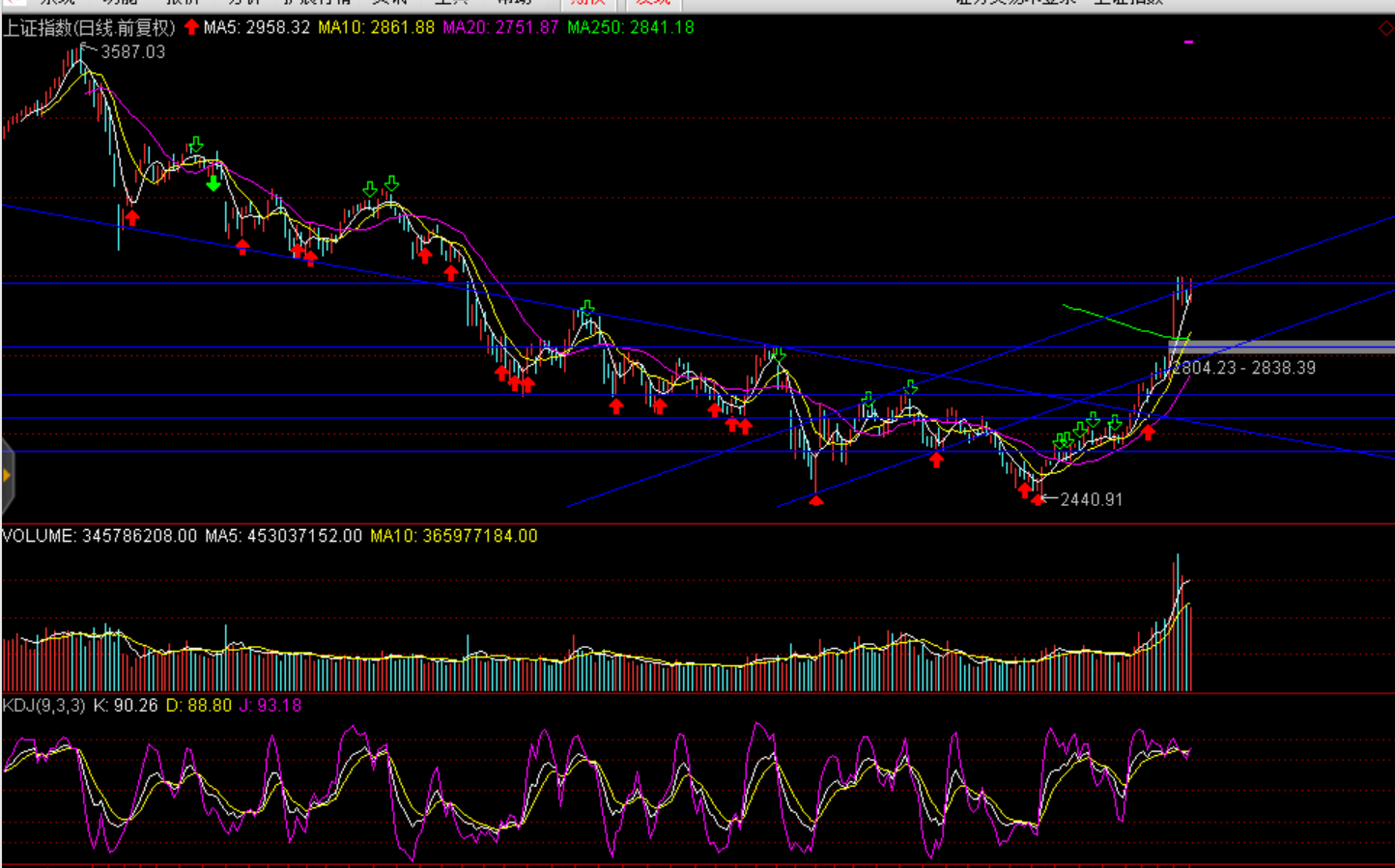
Task: Click the leftmost red up arrow signal
Action: tap(132, 218)
